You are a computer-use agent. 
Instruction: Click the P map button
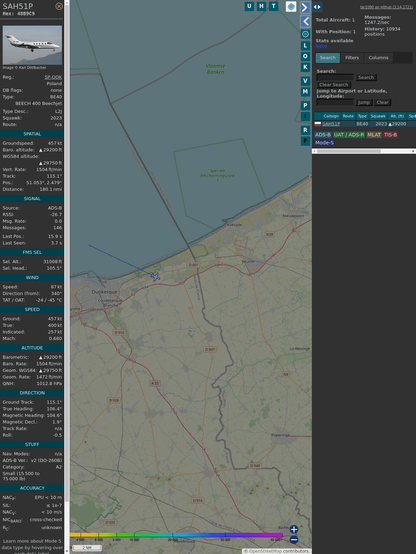pyautogui.click(x=305, y=105)
